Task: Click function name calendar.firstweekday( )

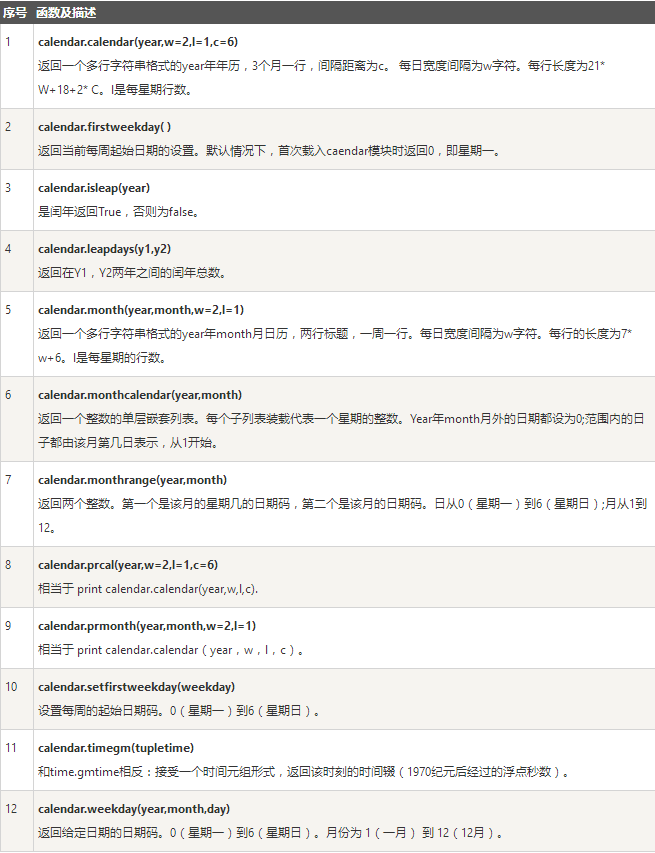Action: 104,127
